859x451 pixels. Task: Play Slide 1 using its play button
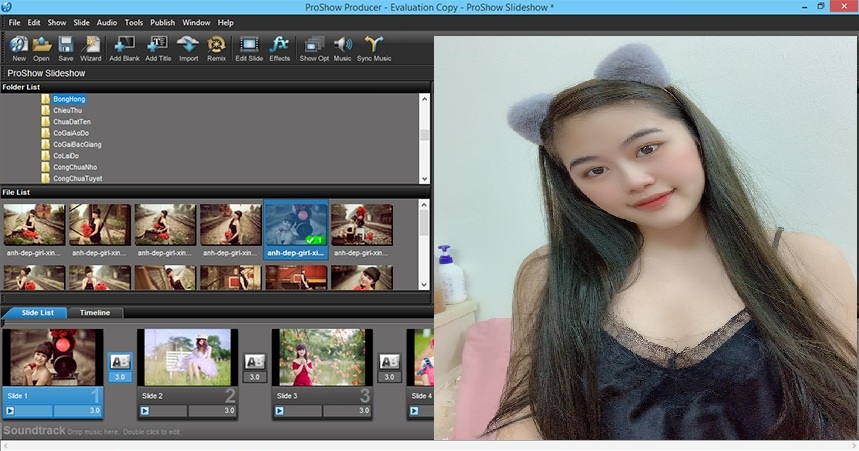click(x=10, y=410)
